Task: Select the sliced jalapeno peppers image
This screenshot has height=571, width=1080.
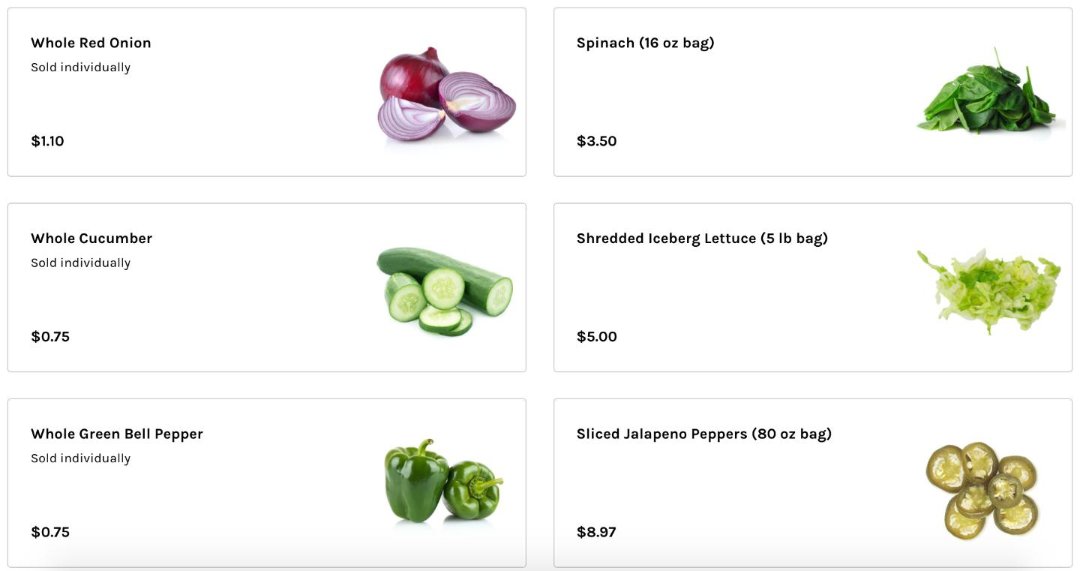Action: pos(981,489)
